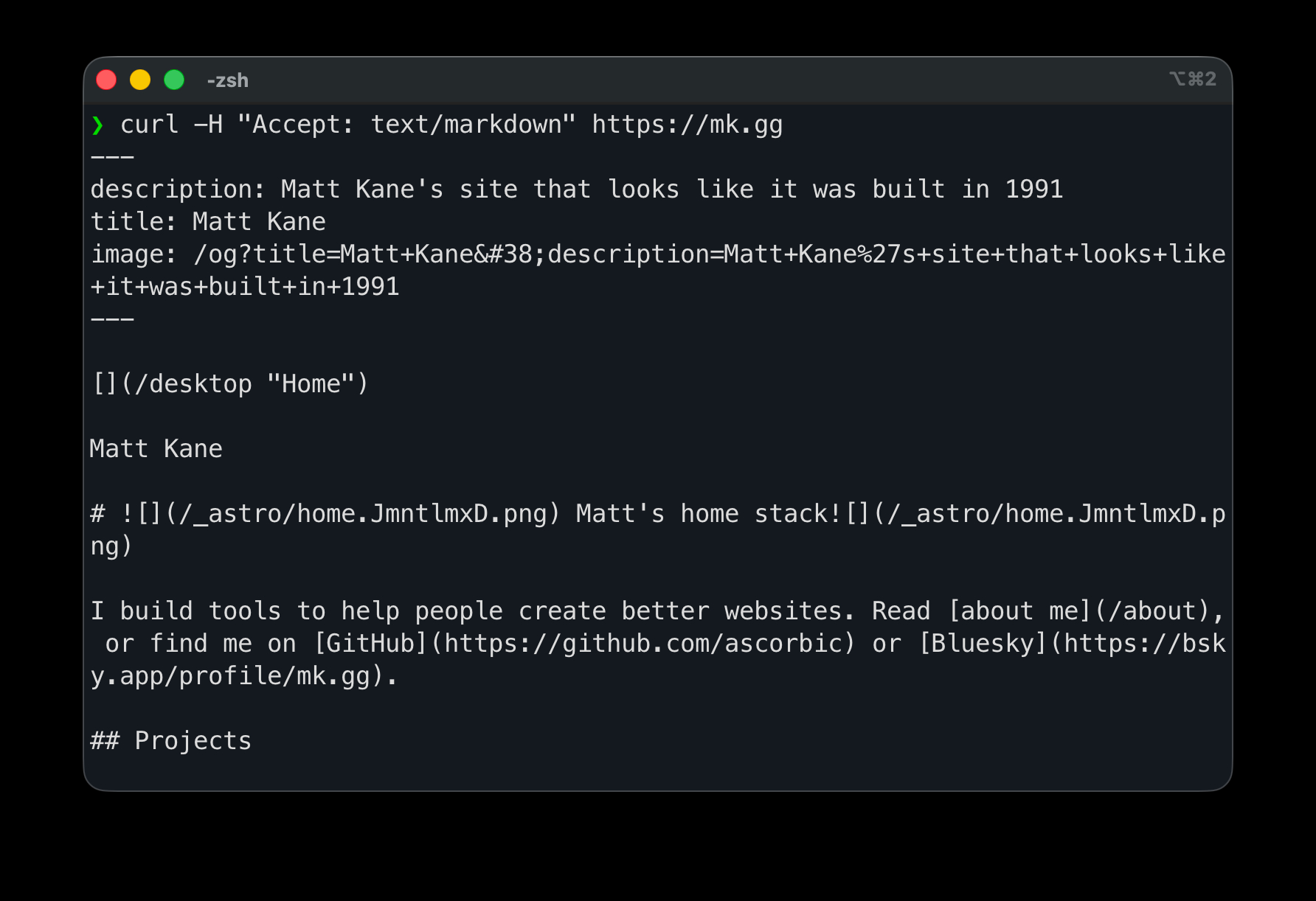Click the "title: Matt Kane" frontmatter line
This screenshot has height=901, width=1316.
[x=207, y=222]
